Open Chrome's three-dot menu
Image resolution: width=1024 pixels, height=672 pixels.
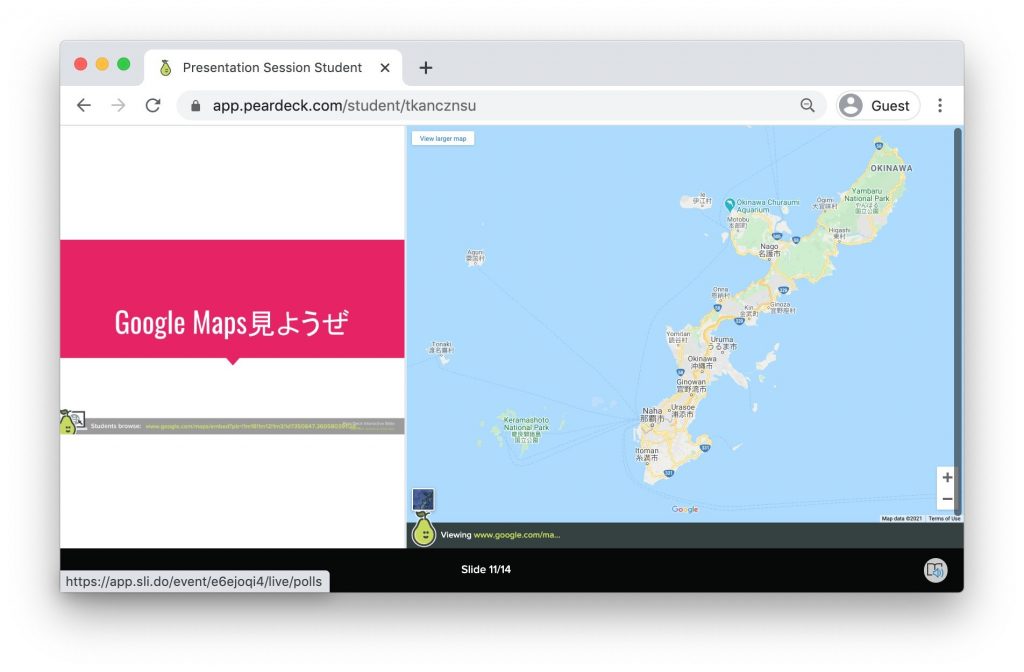point(940,105)
